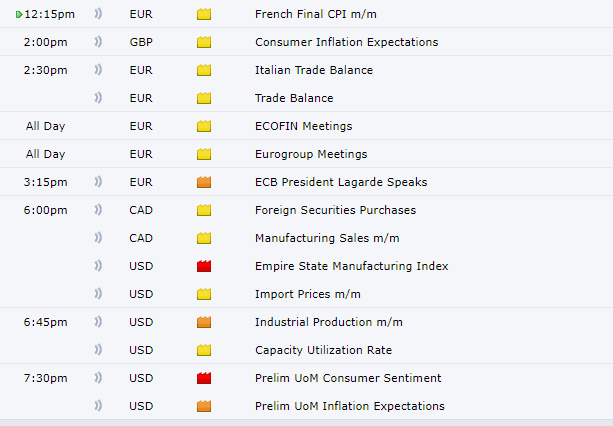Toggle sound alert for Import Prices m/m

click(x=98, y=294)
